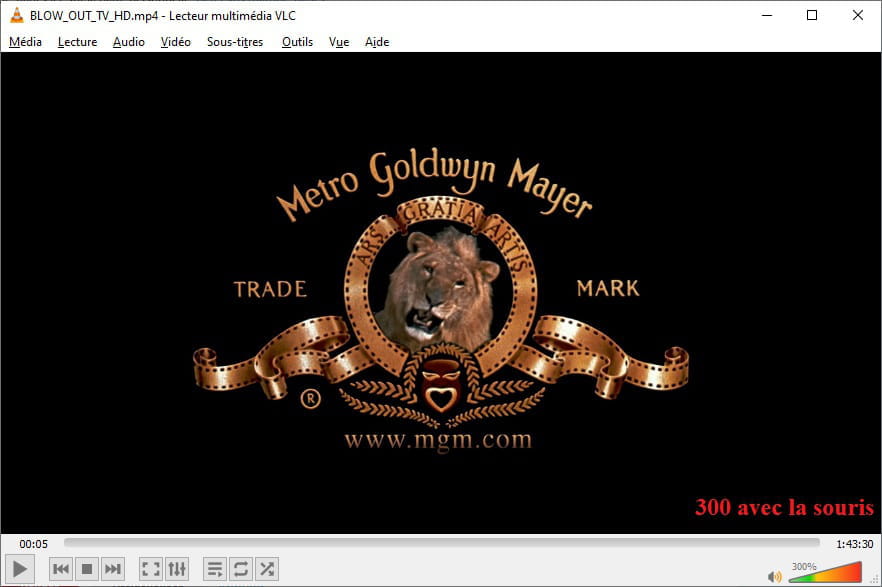Open the Lecture menu
Viewport: 882px width, 587px height.
pyautogui.click(x=78, y=42)
